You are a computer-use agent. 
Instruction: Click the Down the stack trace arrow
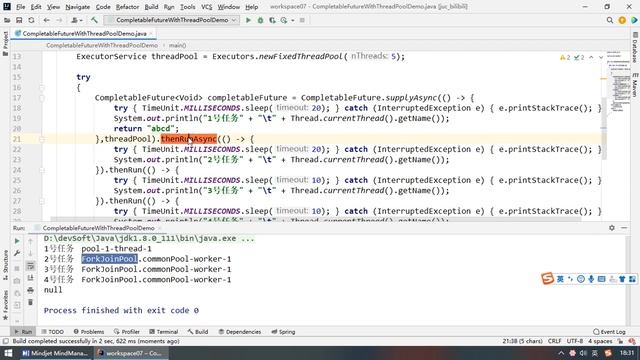click(30, 253)
